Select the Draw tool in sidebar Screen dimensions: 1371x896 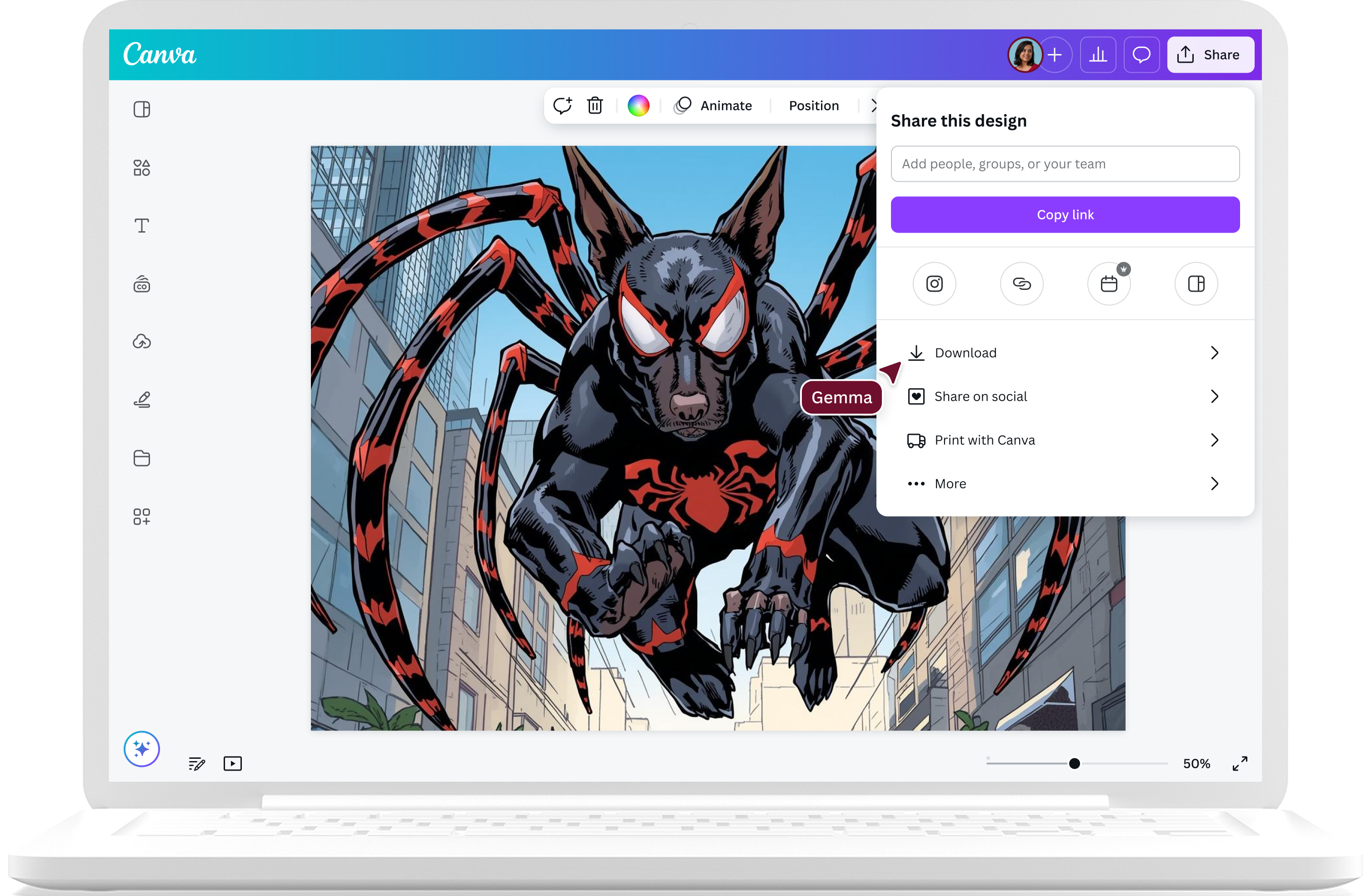pyautogui.click(x=142, y=400)
